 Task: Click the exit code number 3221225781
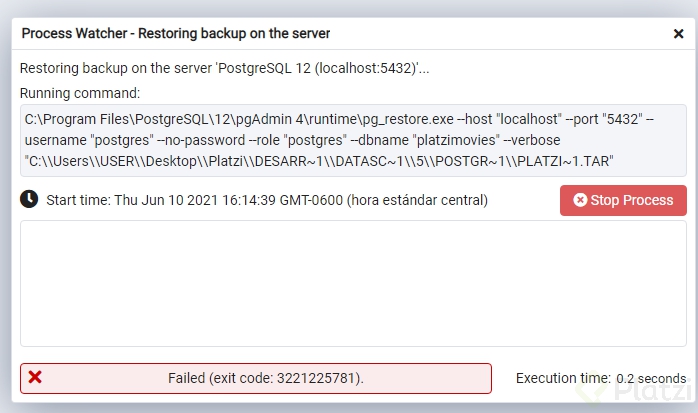[x=314, y=378]
